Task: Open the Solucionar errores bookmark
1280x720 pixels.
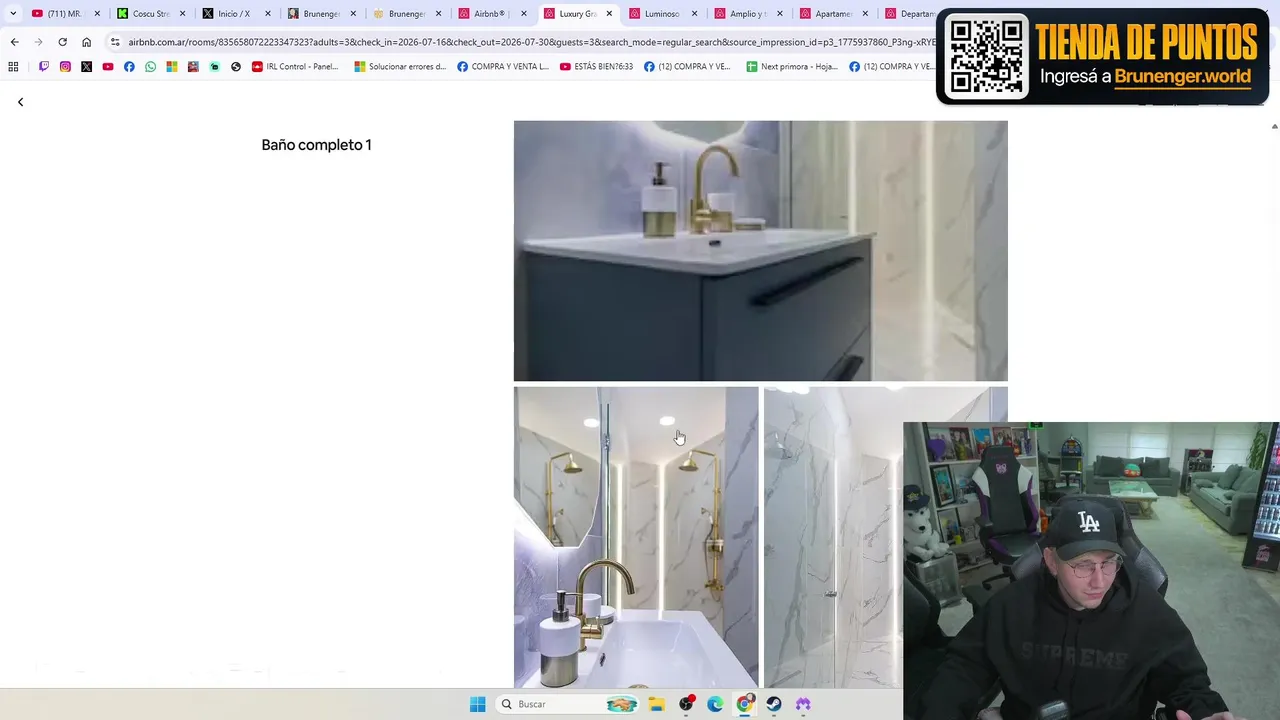Action: click(400, 67)
